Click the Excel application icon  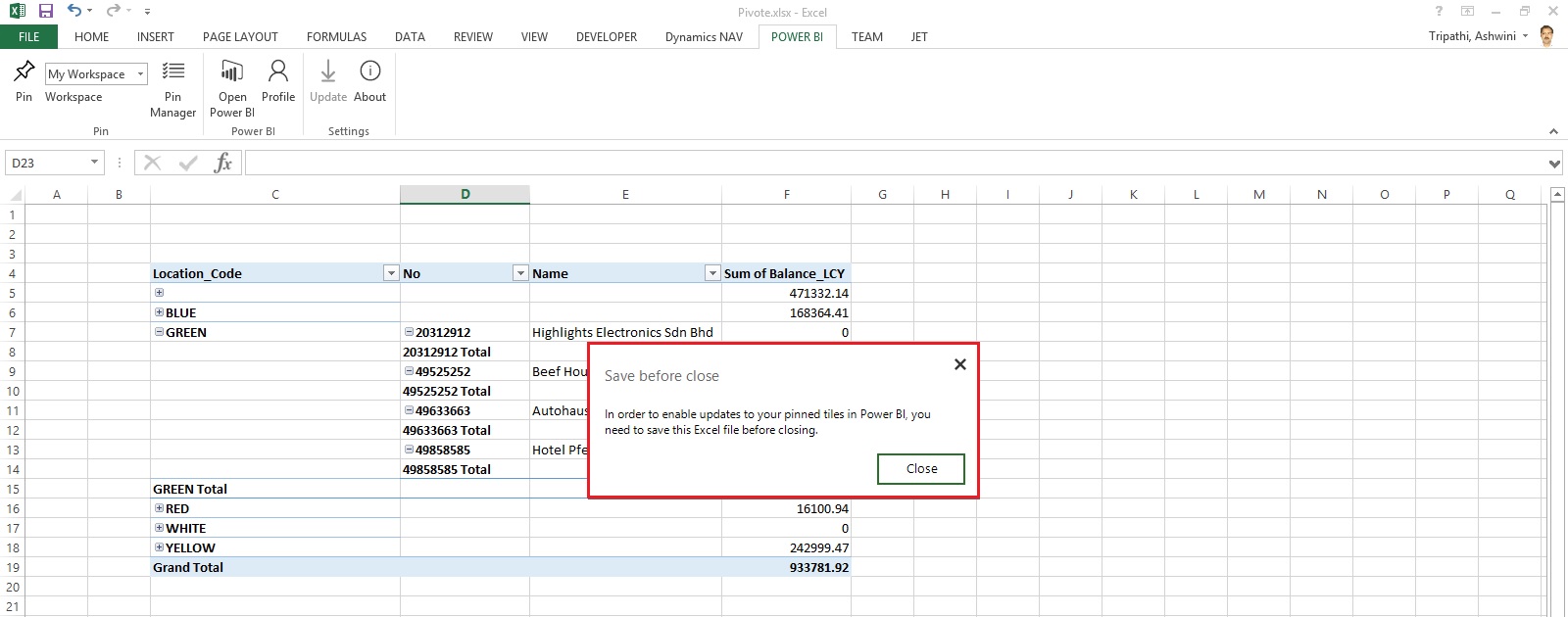click(17, 11)
